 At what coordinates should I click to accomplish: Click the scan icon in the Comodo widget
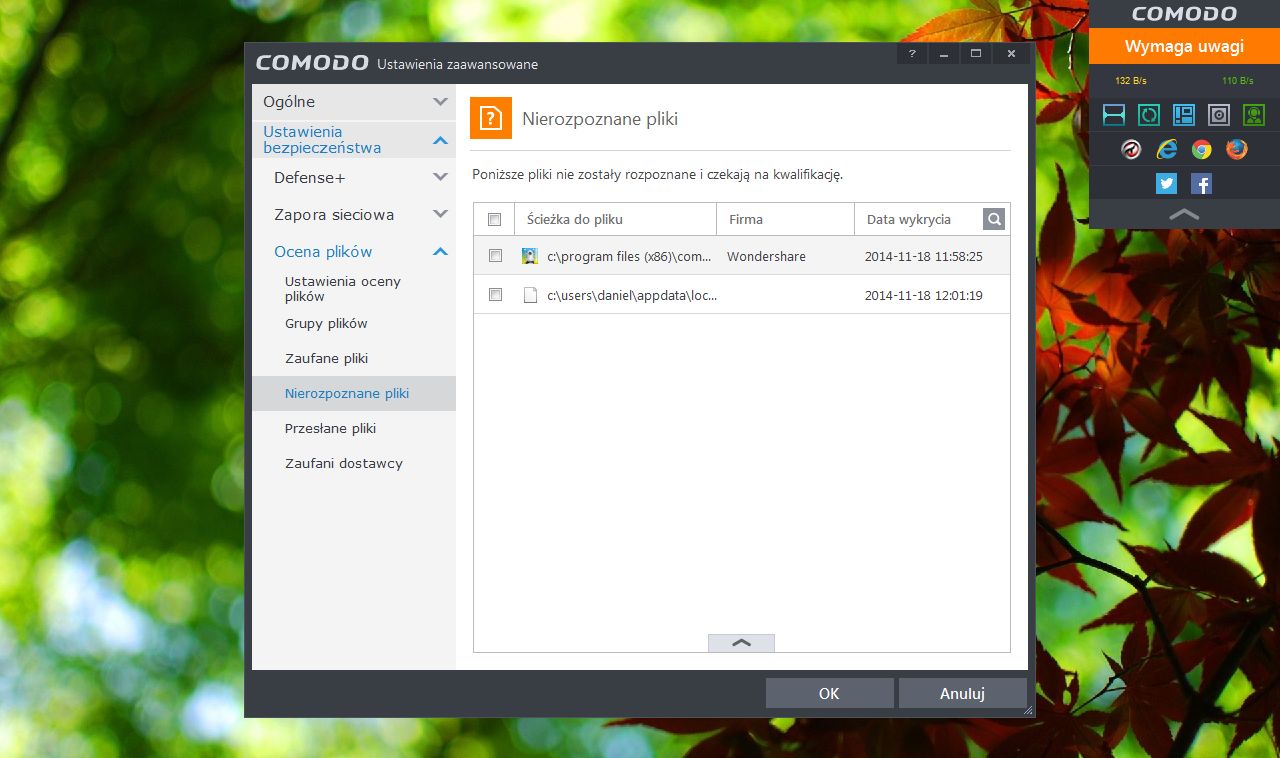(x=1114, y=115)
